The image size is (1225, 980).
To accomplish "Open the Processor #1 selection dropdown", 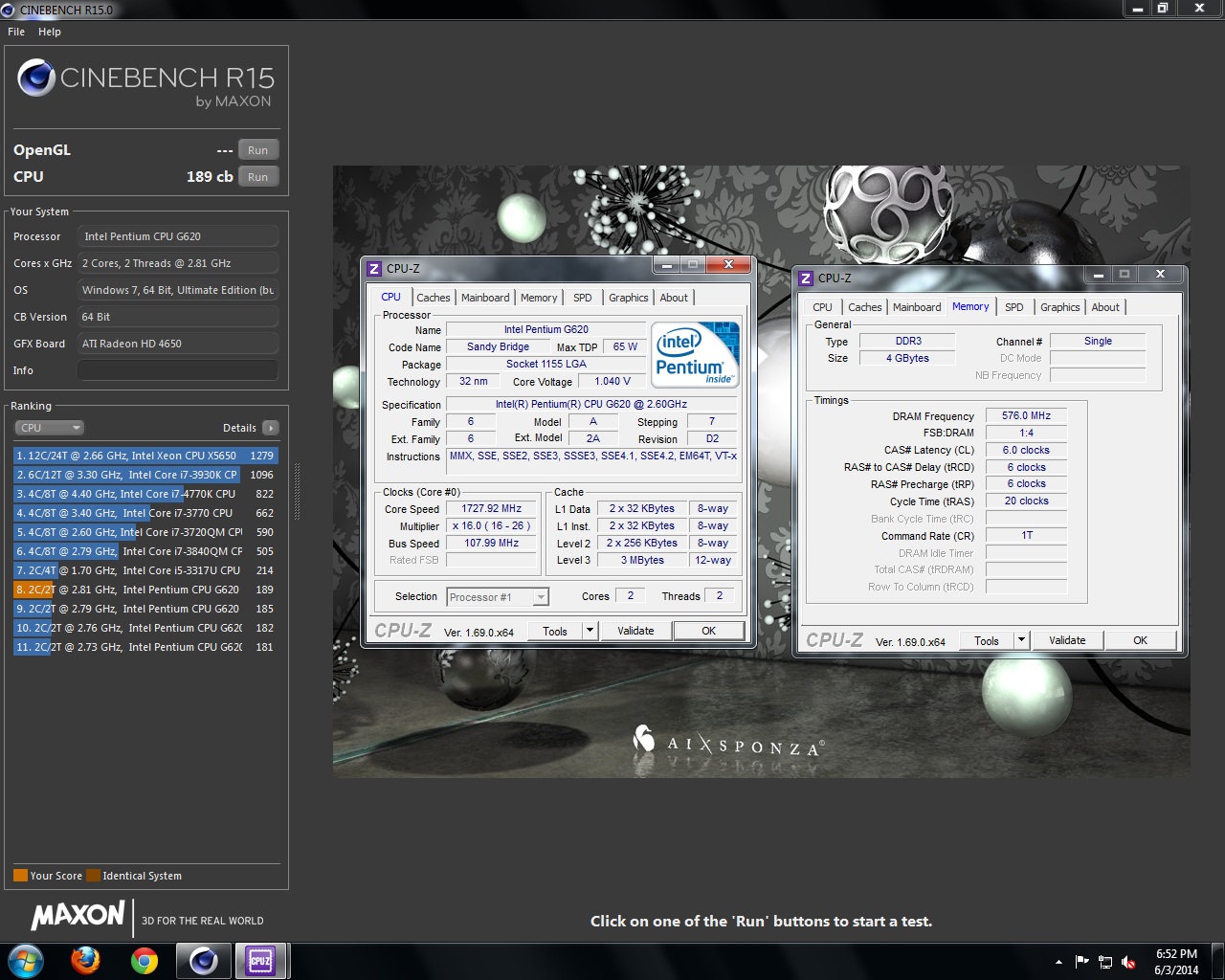I will 498,597.
